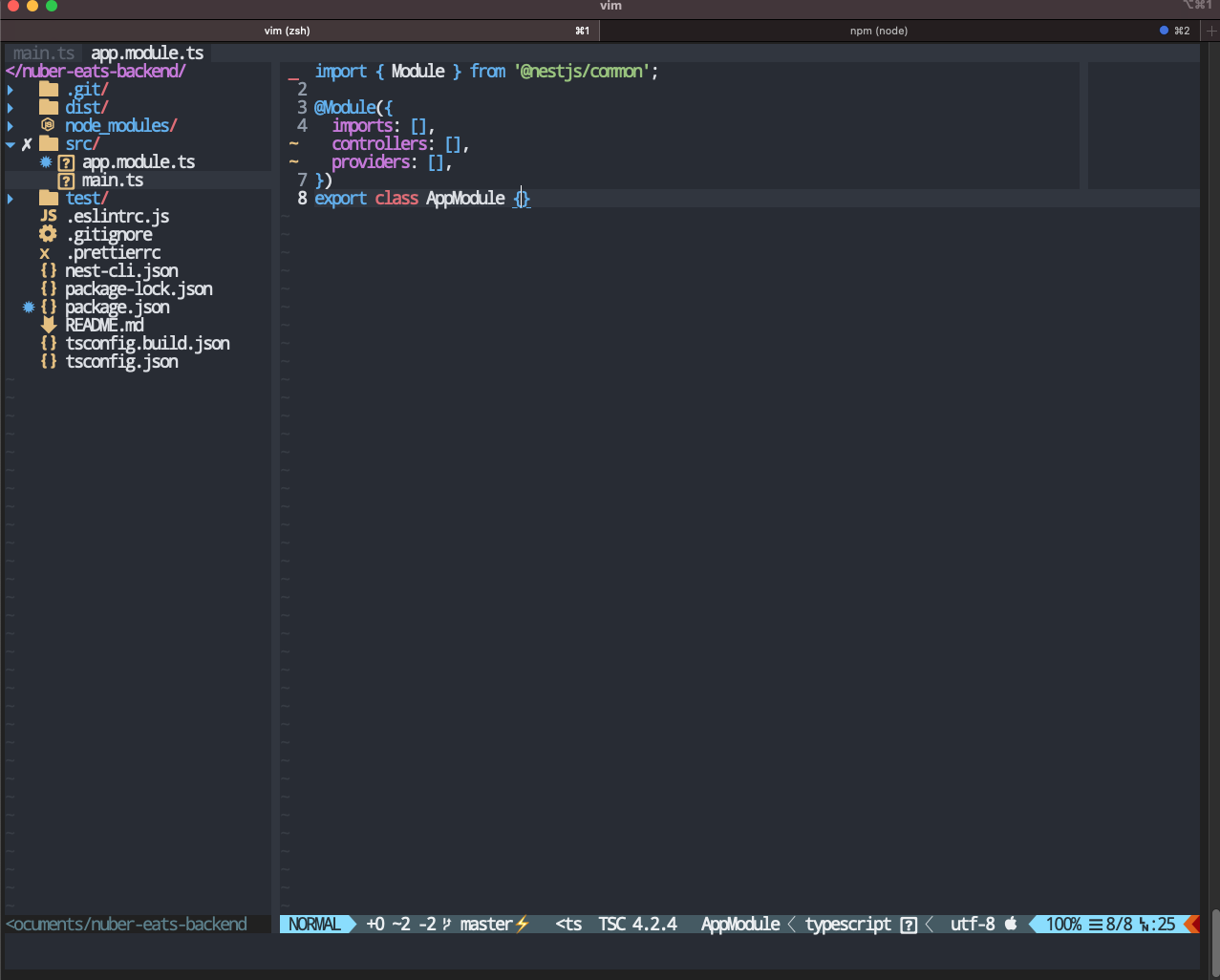Click the TSC 4.2.4 status entry
This screenshot has height=980, width=1220.
point(638,925)
